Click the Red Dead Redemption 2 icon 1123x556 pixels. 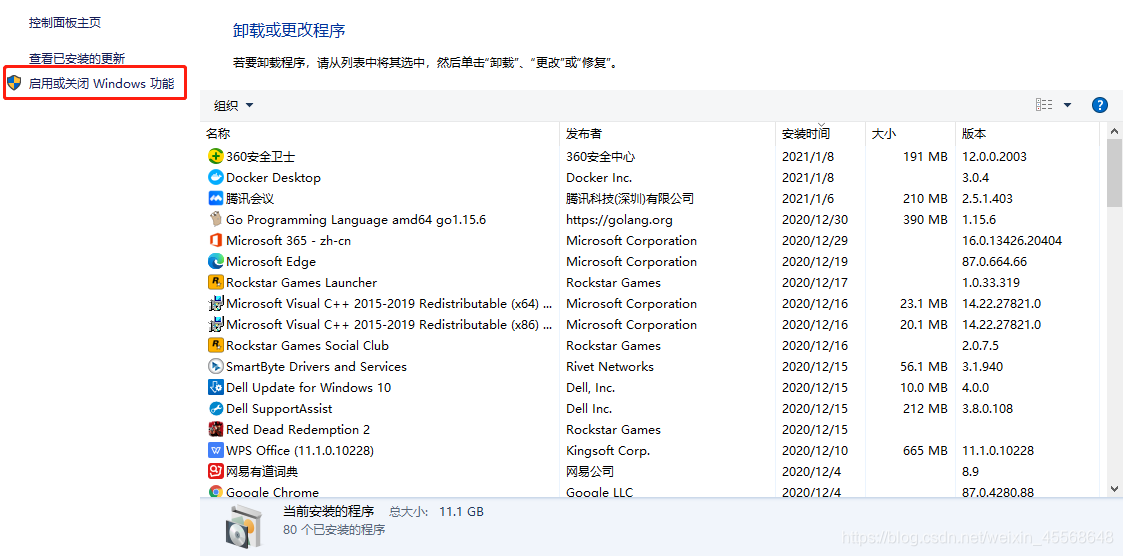coord(216,429)
